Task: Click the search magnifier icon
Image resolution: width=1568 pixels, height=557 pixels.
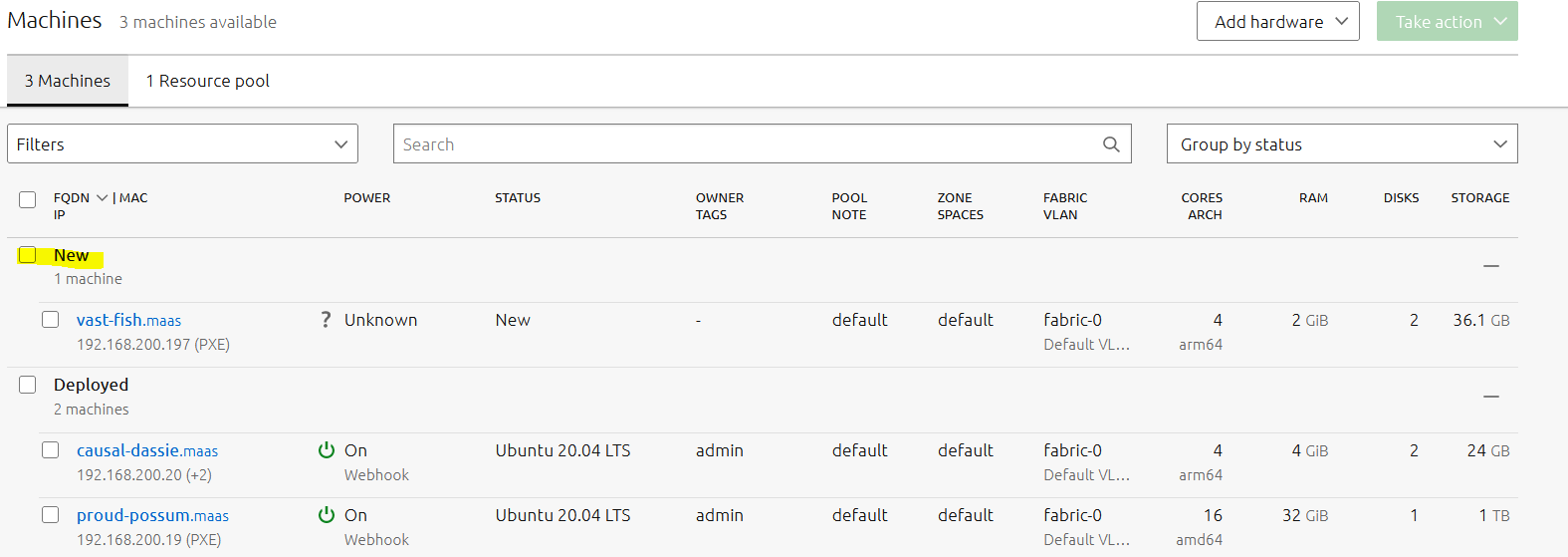Action: (x=1111, y=144)
